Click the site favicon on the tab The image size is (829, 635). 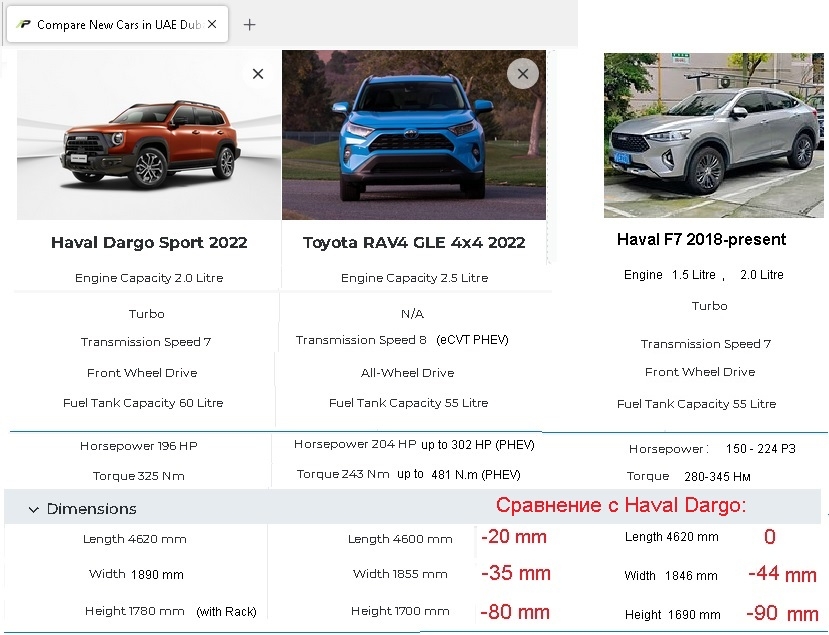pyautogui.click(x=23, y=24)
